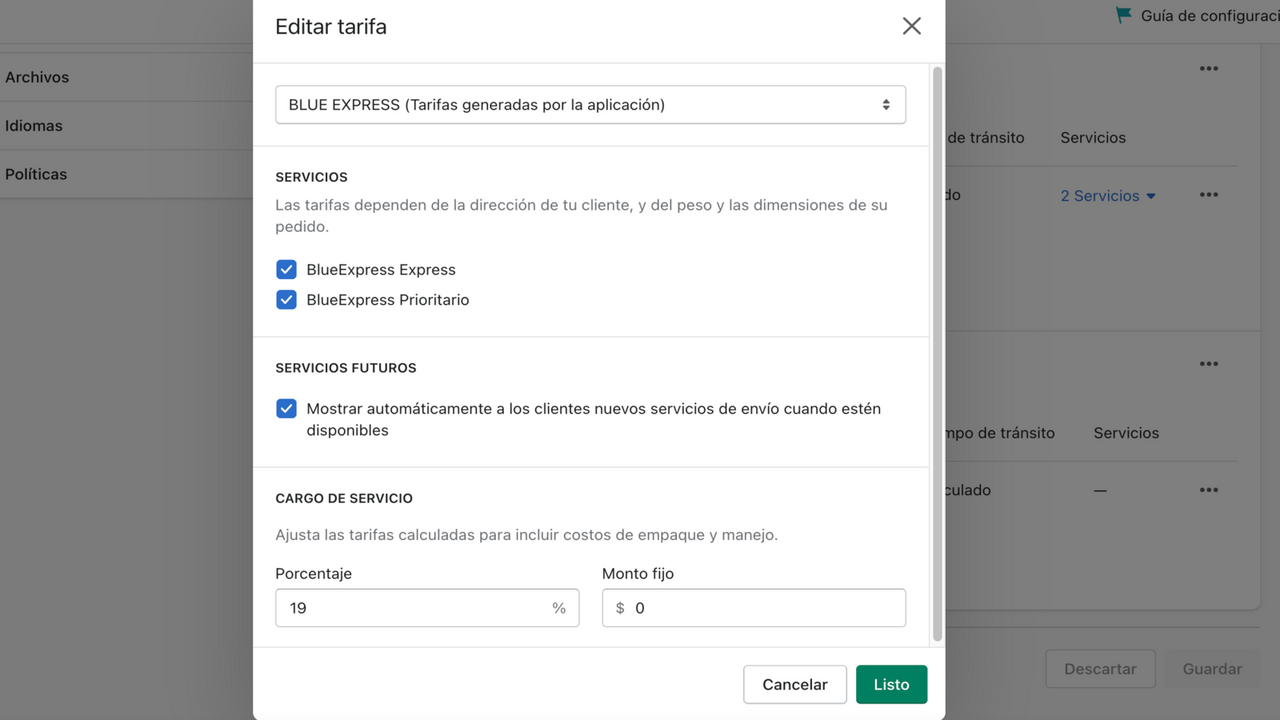Open more options in the 2 Servicios row
The image size is (1280, 720).
(x=1209, y=195)
